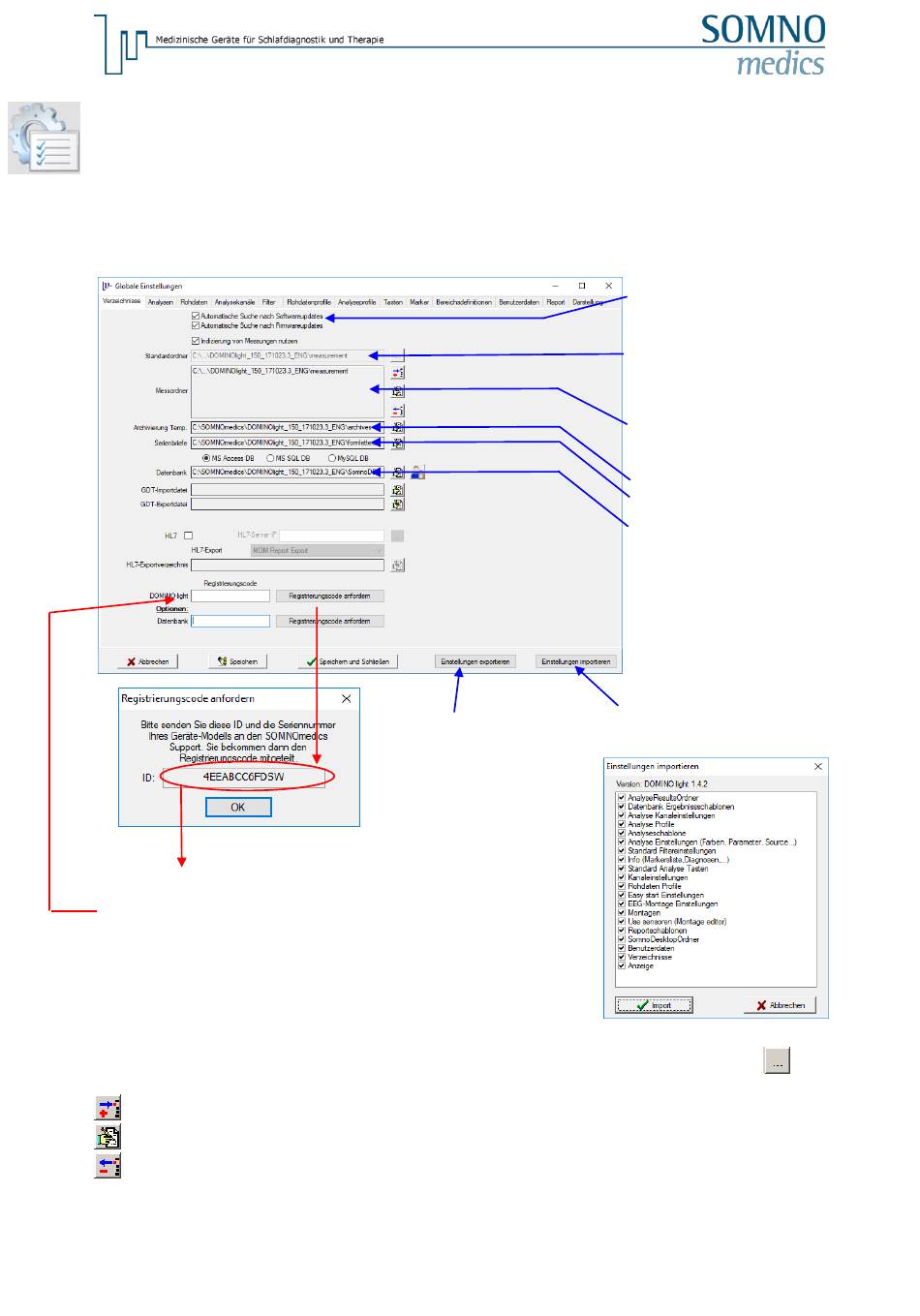Viewport: 920px width, 1316px height.
Task: Uncheck EEG-Montage Einstellungen in import list
Action: pyautogui.click(x=621, y=903)
